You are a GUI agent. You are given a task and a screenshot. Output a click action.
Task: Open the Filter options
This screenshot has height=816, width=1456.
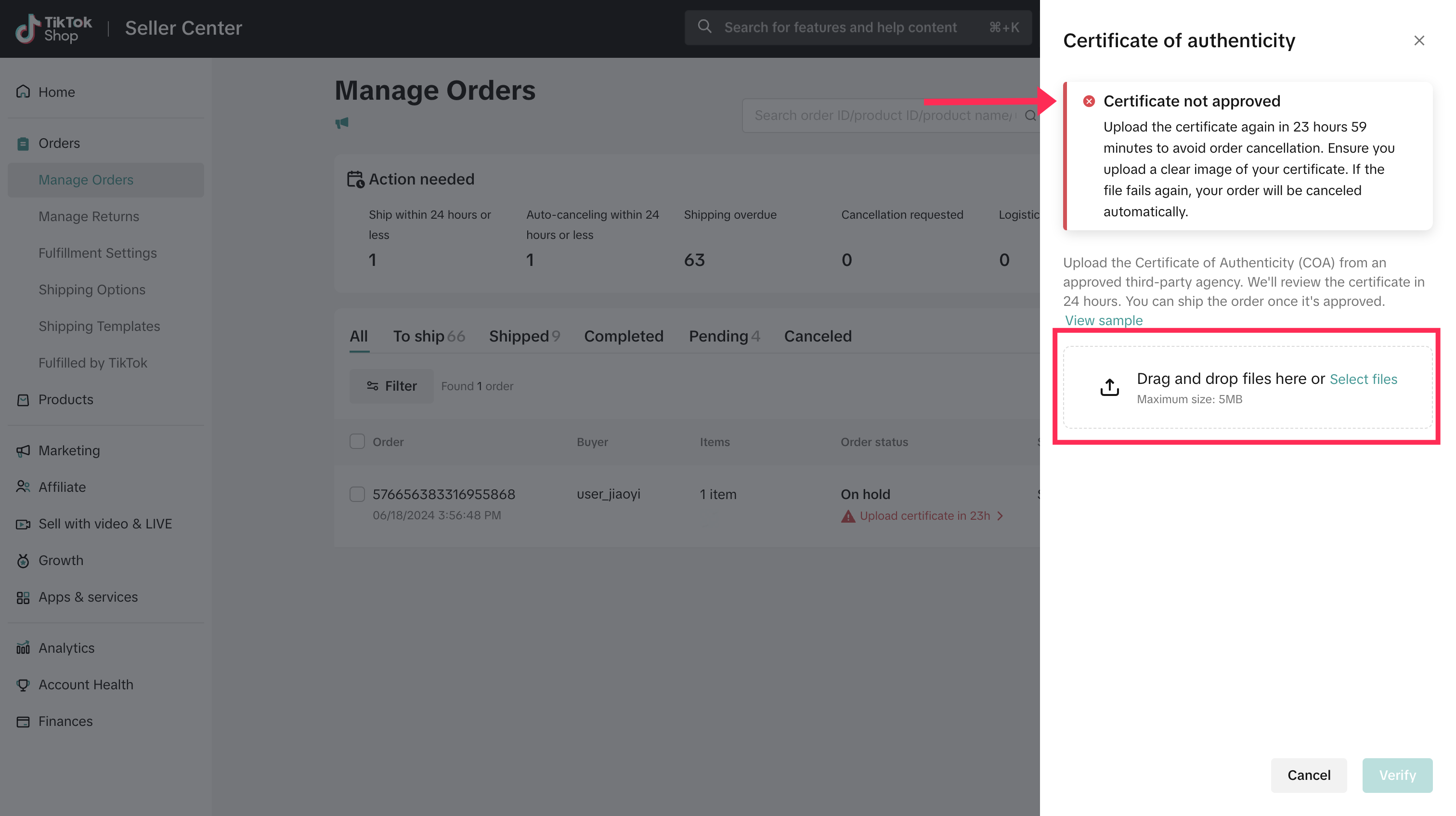click(391, 386)
